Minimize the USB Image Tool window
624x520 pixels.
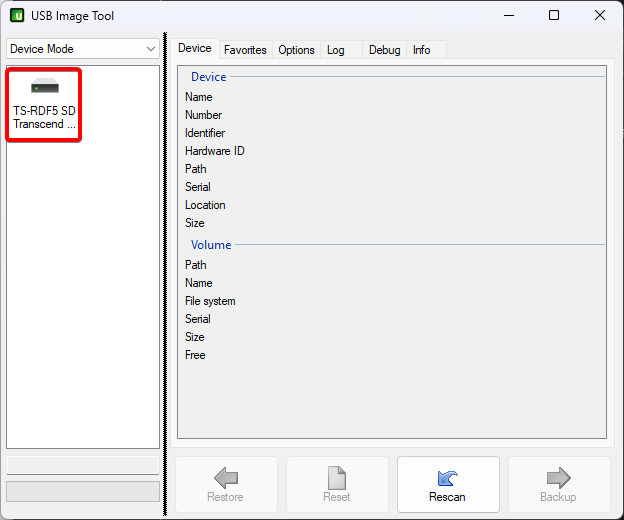(x=508, y=15)
